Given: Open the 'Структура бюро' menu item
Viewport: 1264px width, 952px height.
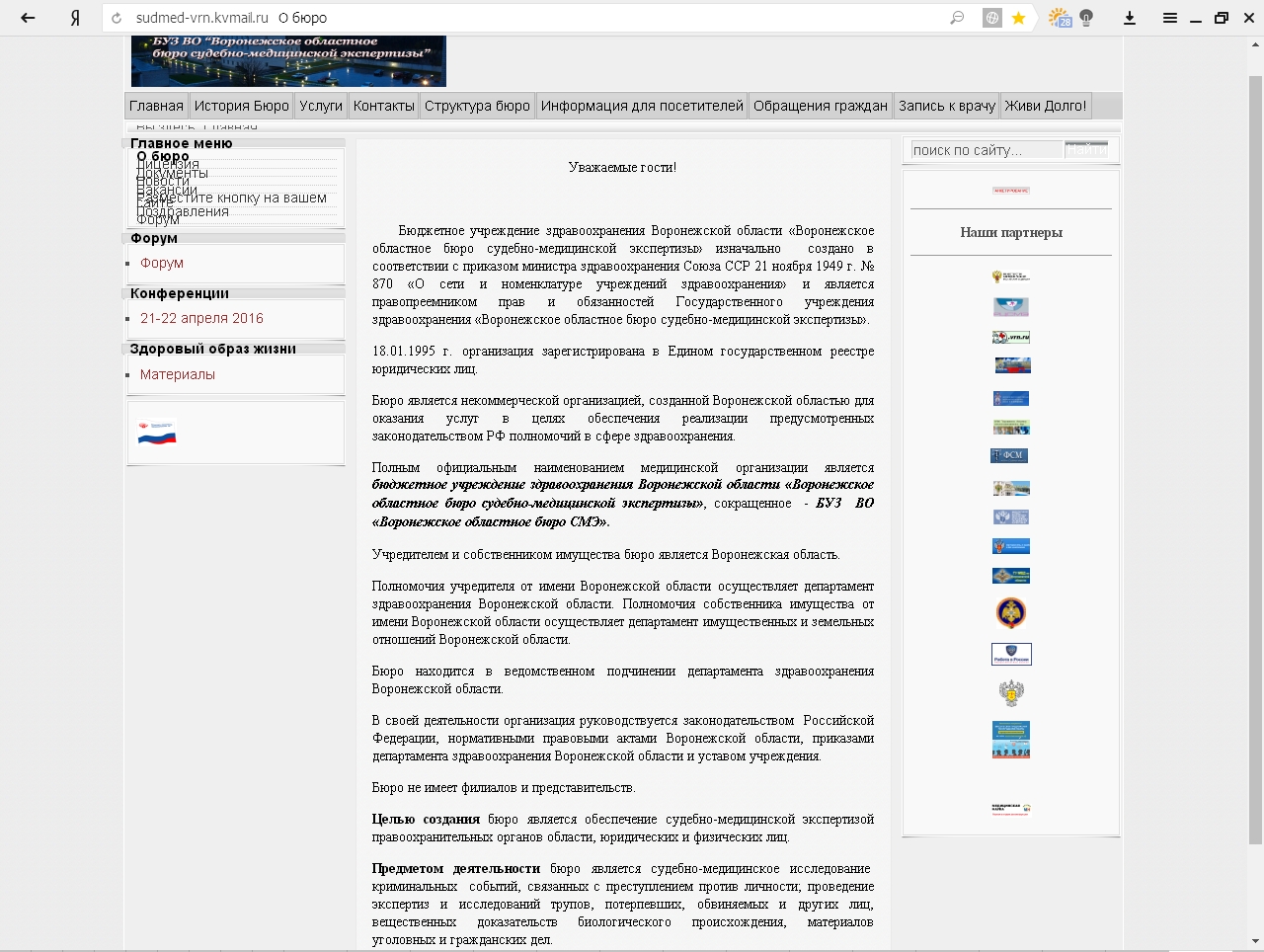Looking at the screenshot, I should pyautogui.click(x=477, y=106).
